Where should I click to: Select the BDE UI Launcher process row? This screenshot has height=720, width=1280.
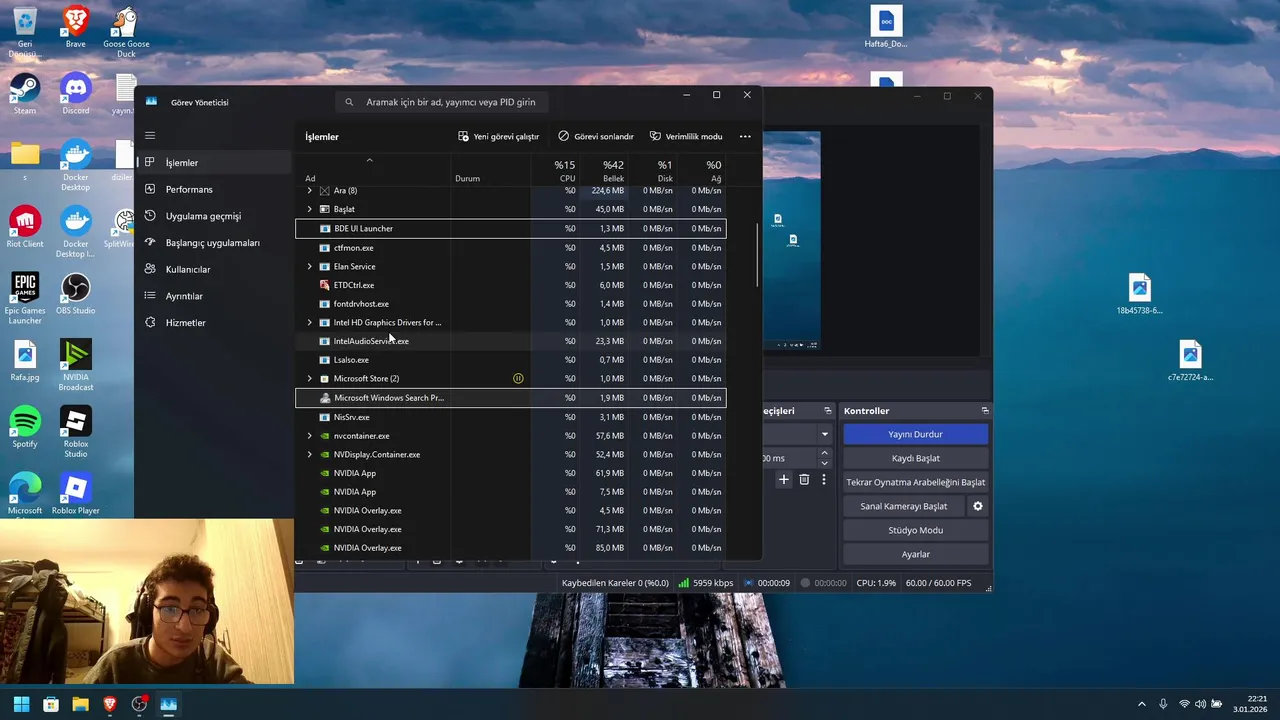coord(511,228)
